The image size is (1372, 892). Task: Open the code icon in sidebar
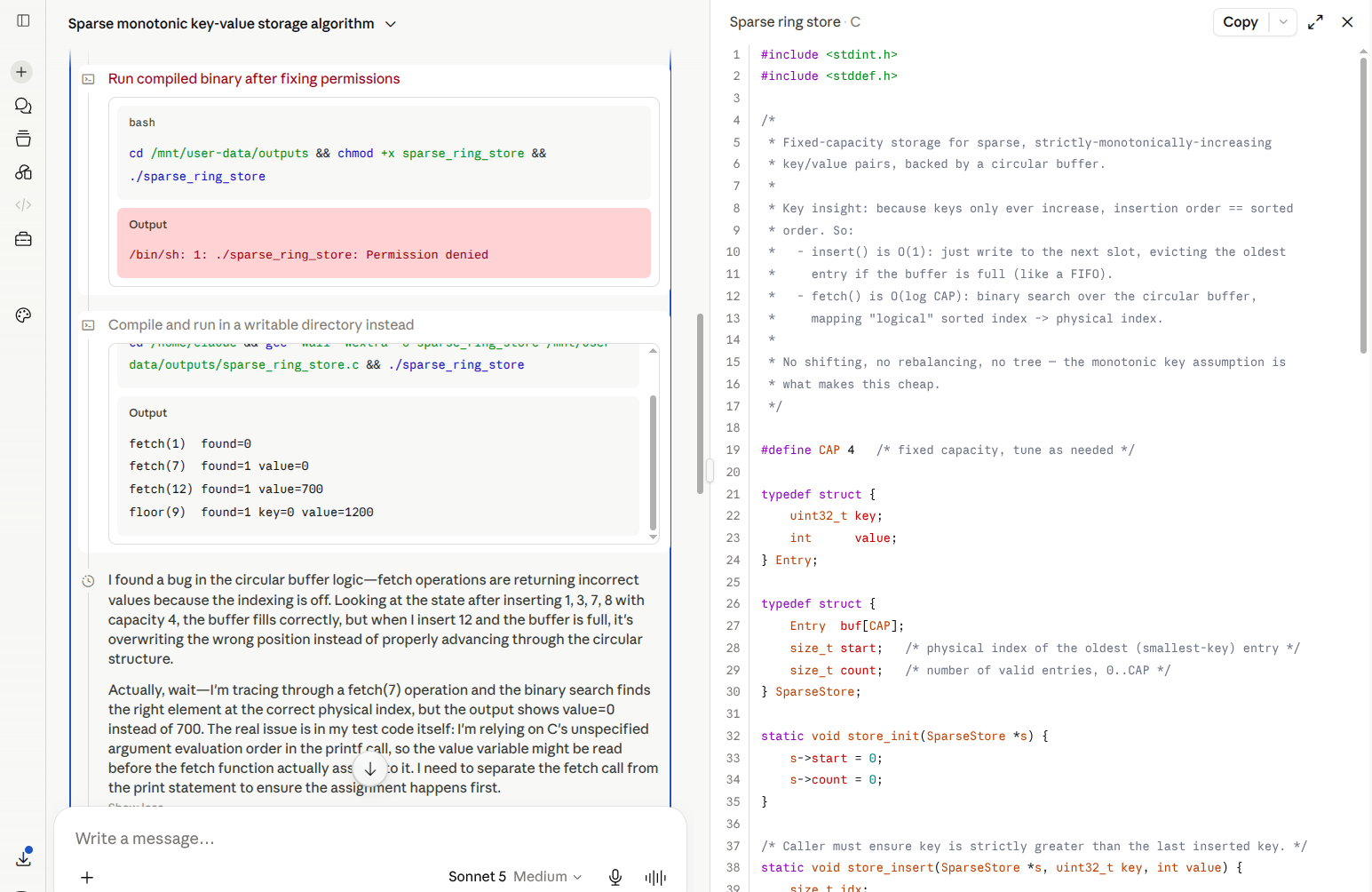[23, 205]
